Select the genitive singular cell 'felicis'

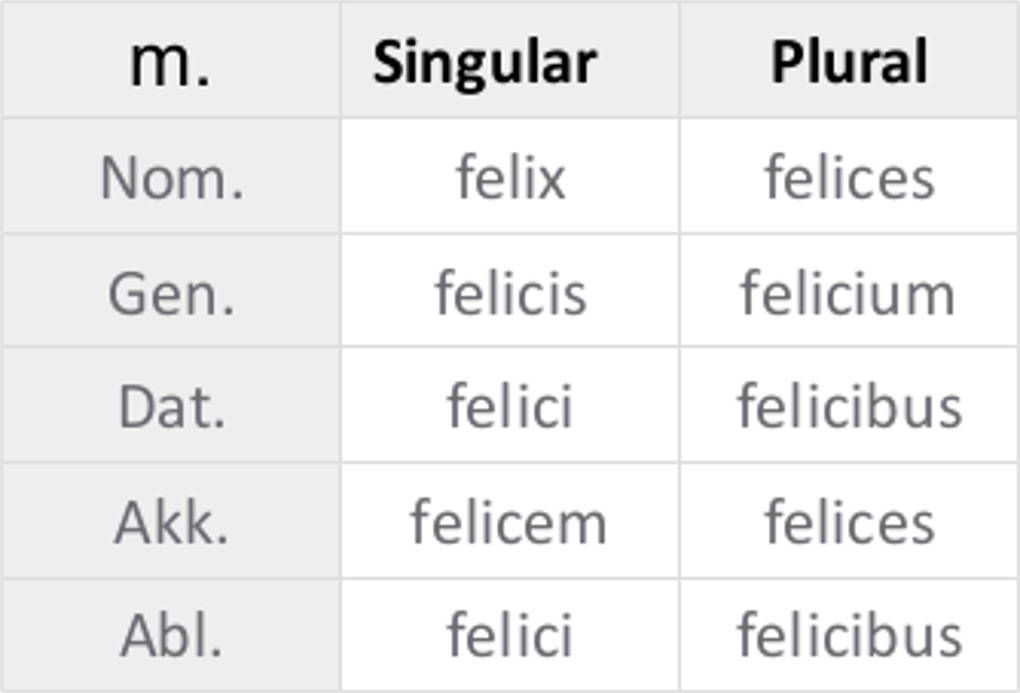coord(510,294)
